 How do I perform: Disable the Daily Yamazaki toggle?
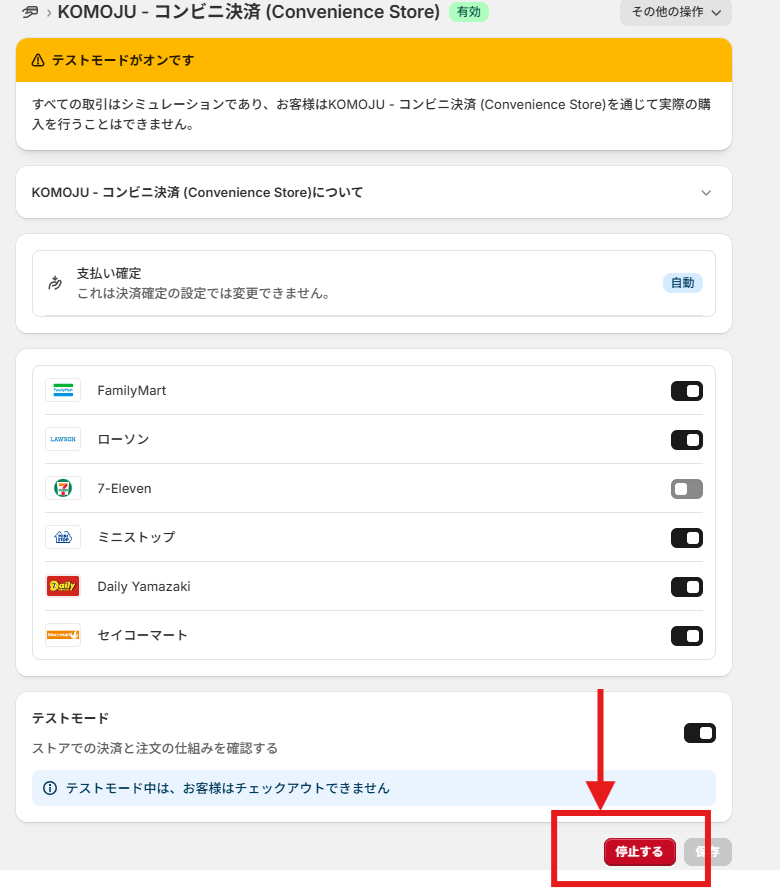click(x=687, y=587)
